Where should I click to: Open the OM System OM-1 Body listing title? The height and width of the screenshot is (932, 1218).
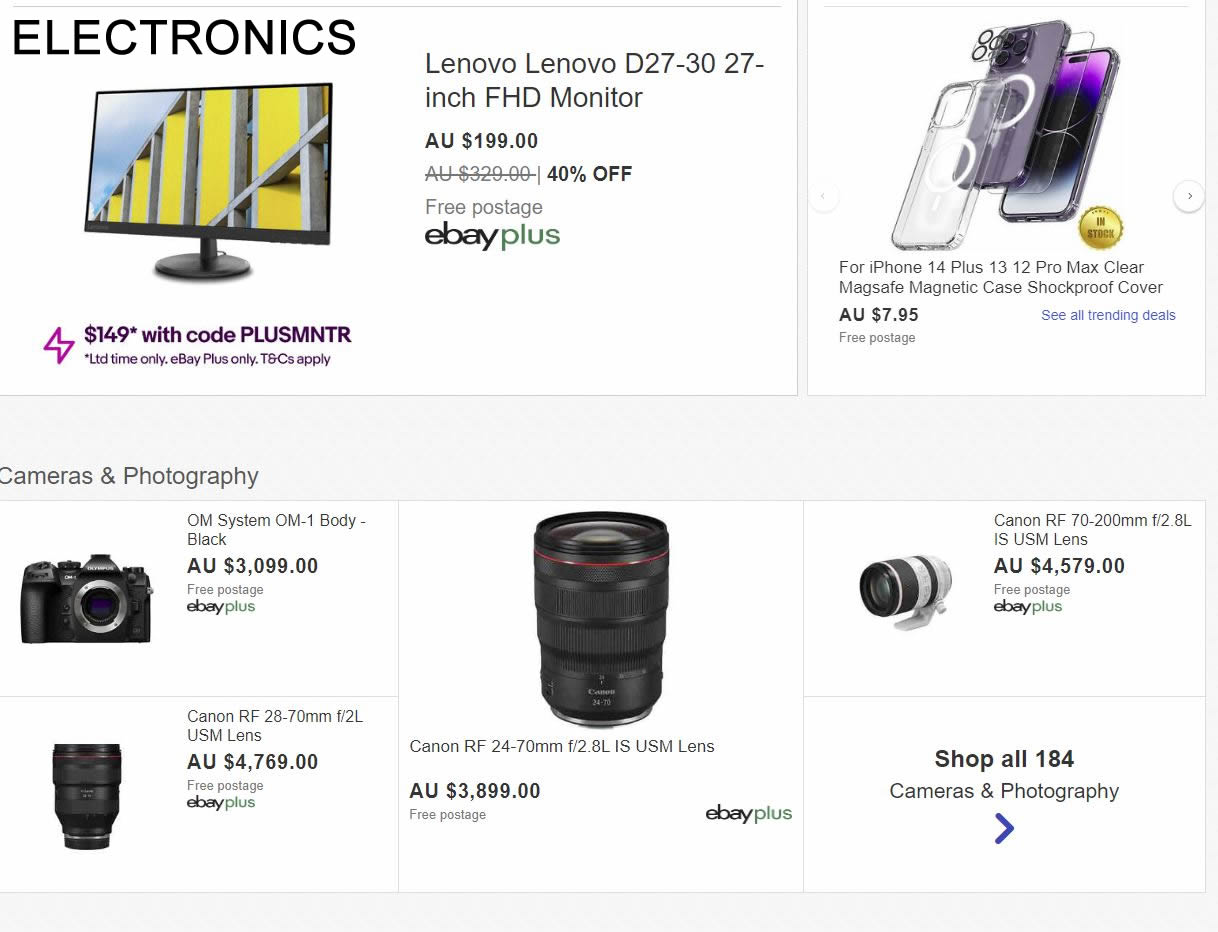tap(276, 529)
